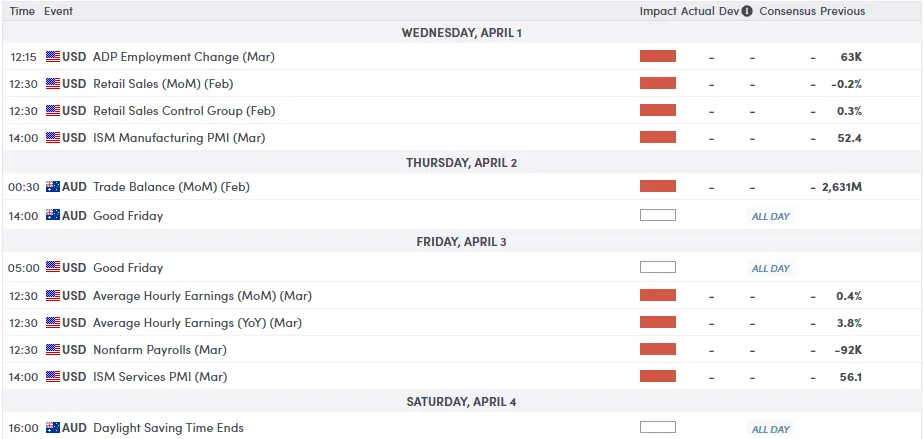Click US flag beside ISM Services PMI
Viewport: 923px width, 439px height.
point(53,377)
